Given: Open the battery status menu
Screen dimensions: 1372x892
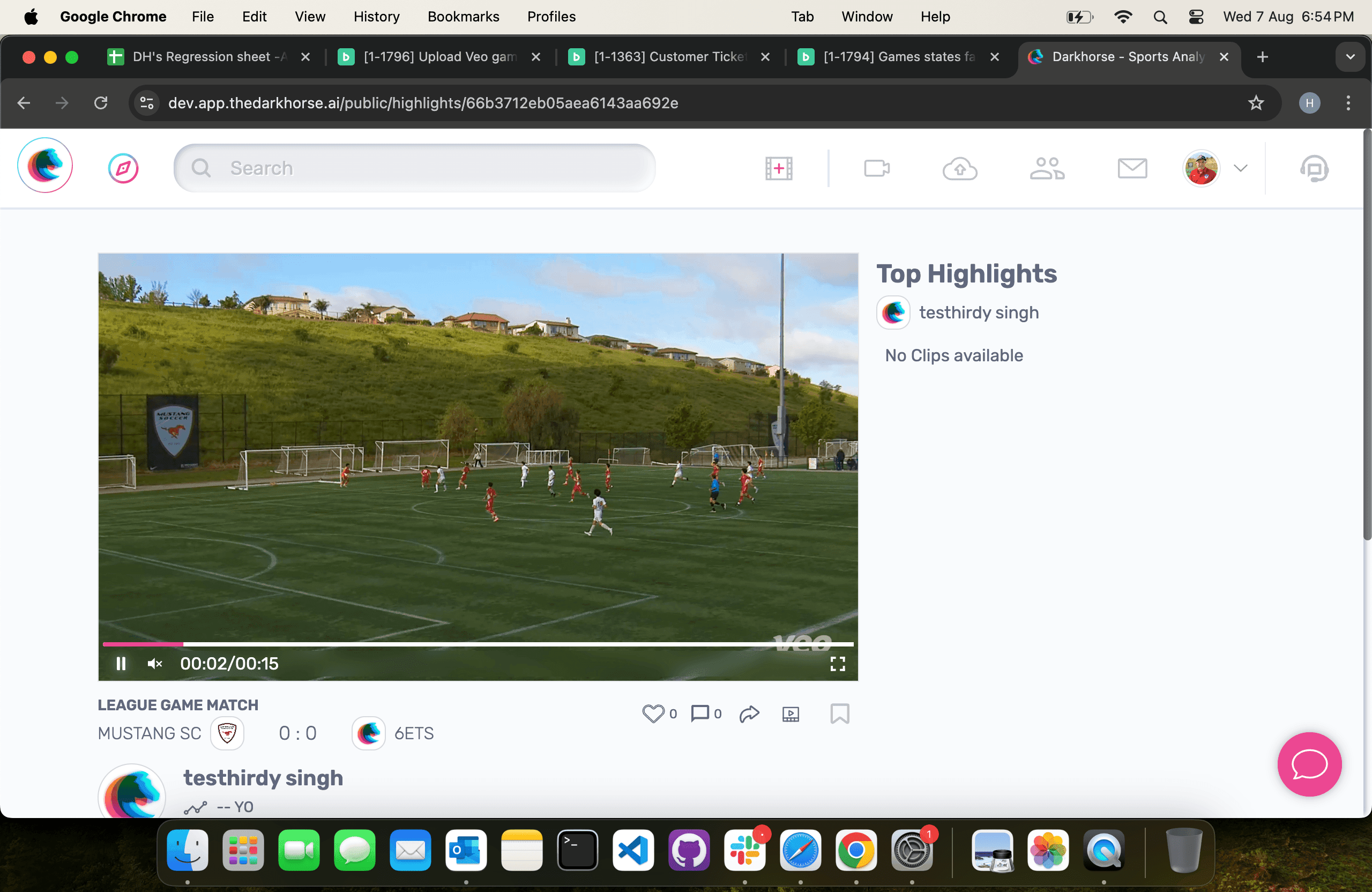Looking at the screenshot, I should (1080, 17).
